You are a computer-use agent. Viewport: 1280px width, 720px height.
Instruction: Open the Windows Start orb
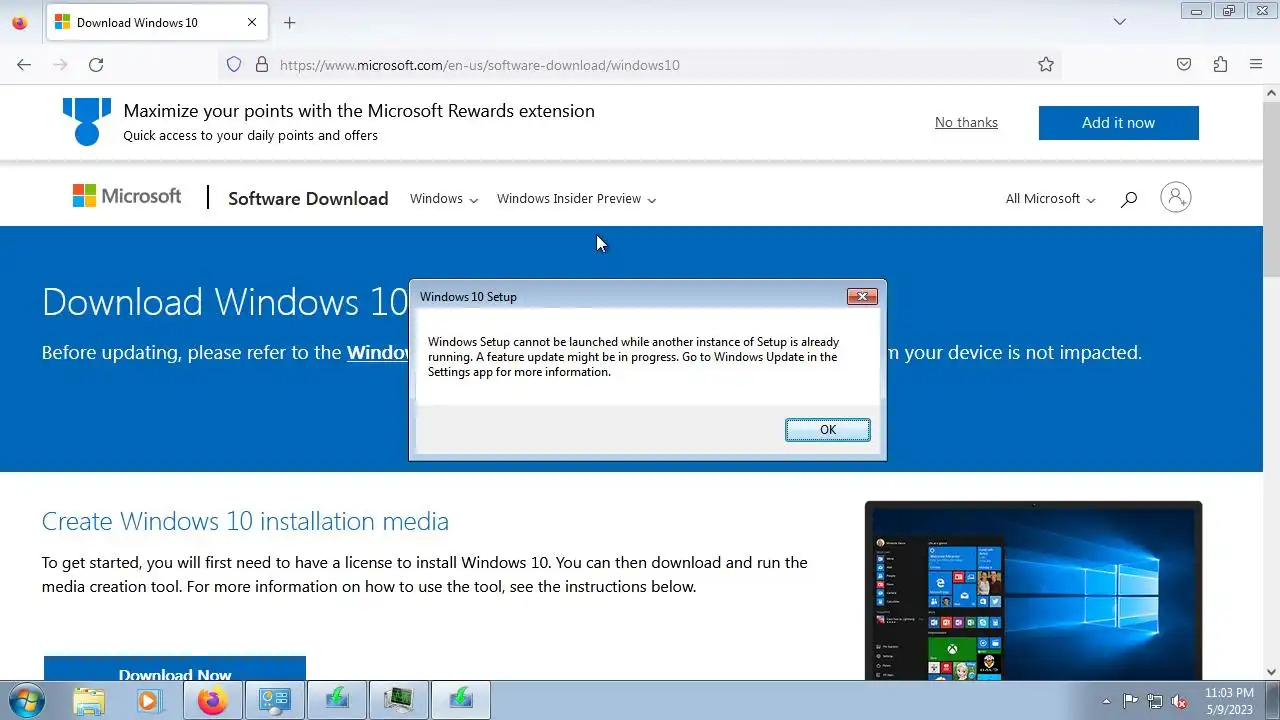click(x=26, y=700)
